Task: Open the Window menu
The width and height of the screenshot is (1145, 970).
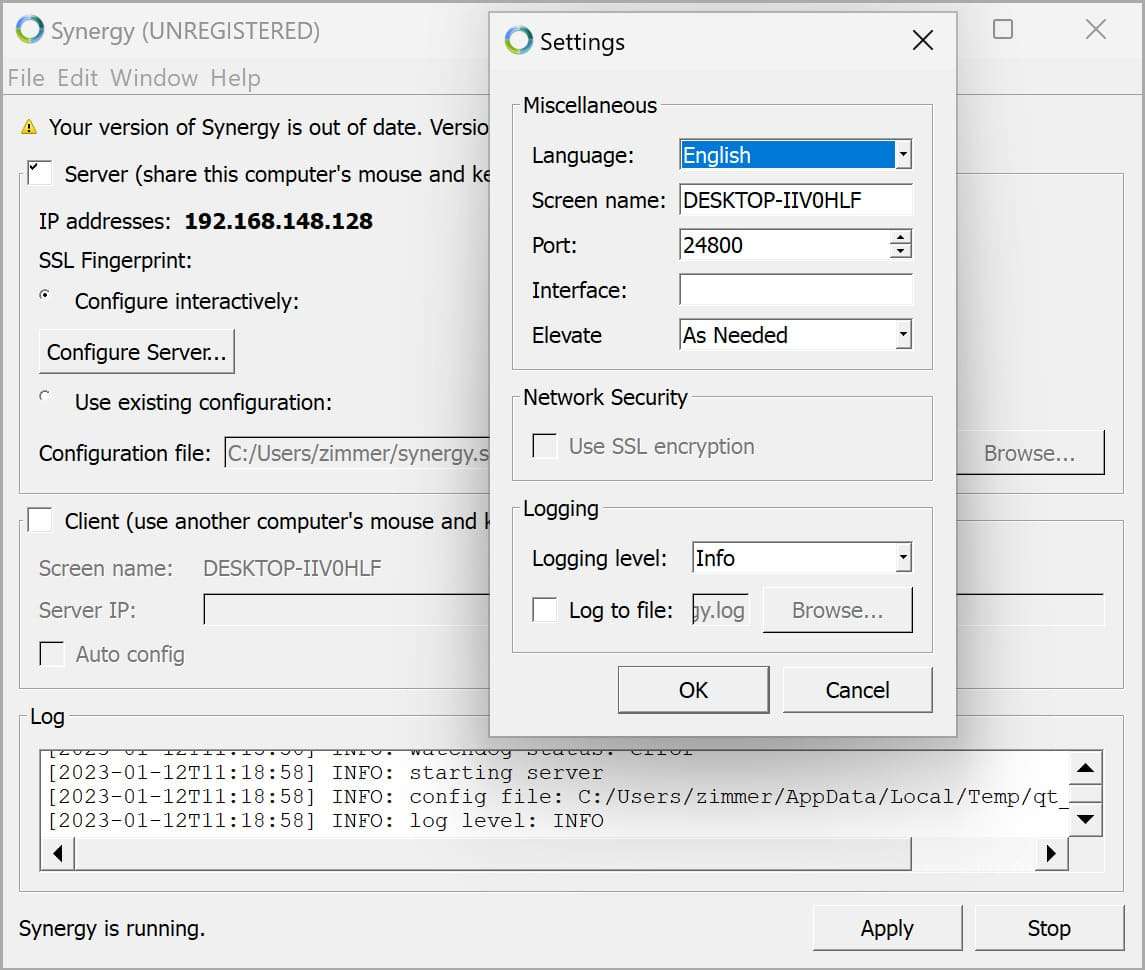Action: point(154,77)
